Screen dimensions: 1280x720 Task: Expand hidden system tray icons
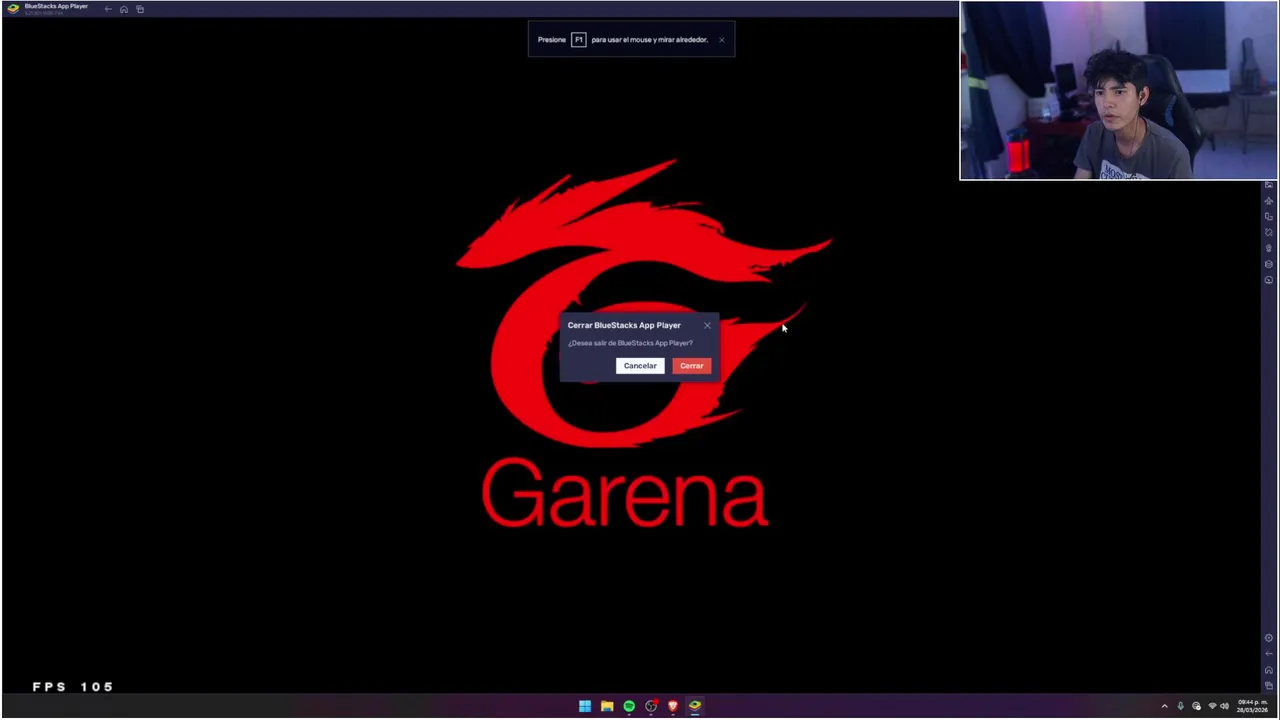point(1164,706)
